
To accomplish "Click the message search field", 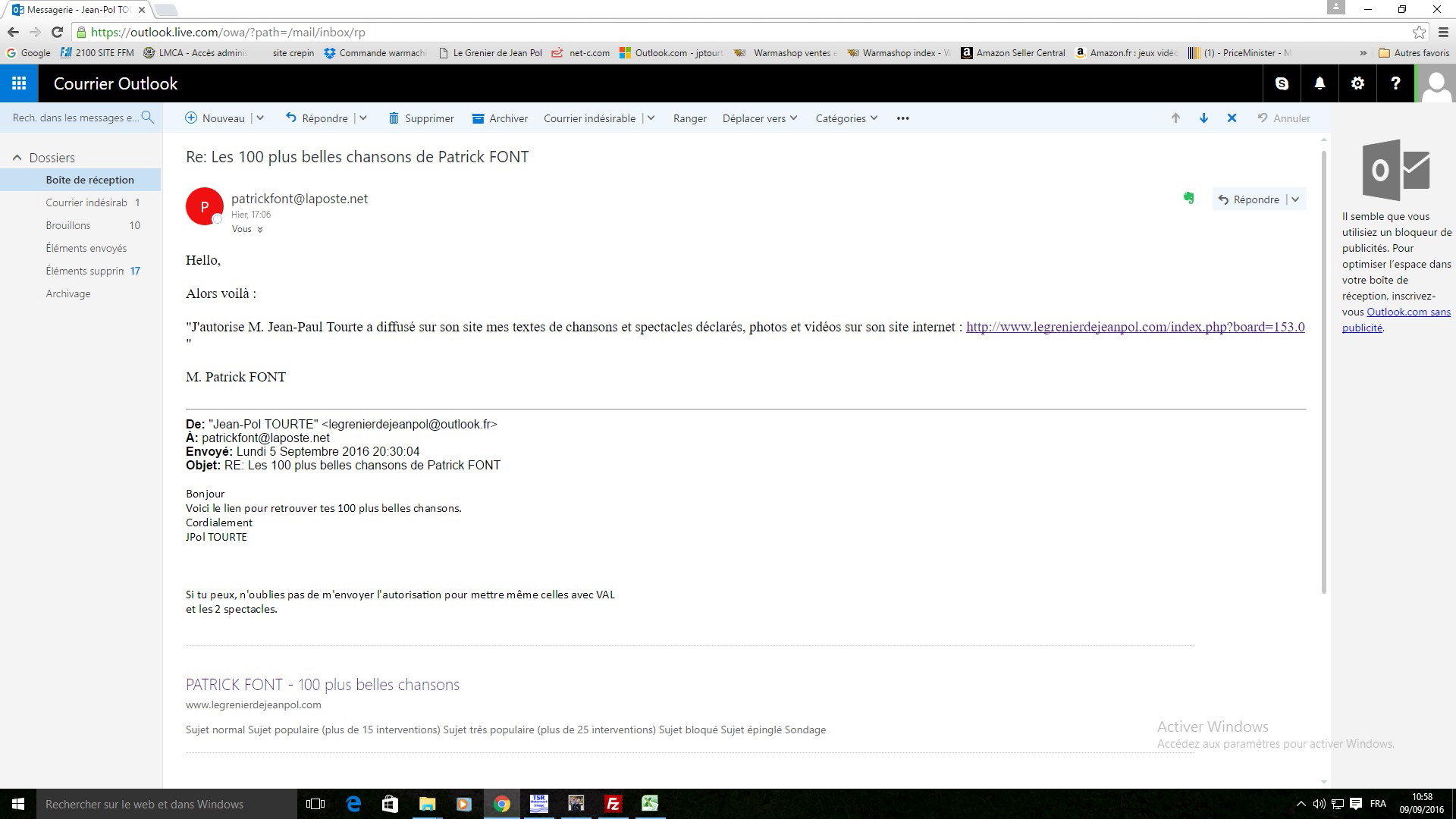I will [76, 118].
